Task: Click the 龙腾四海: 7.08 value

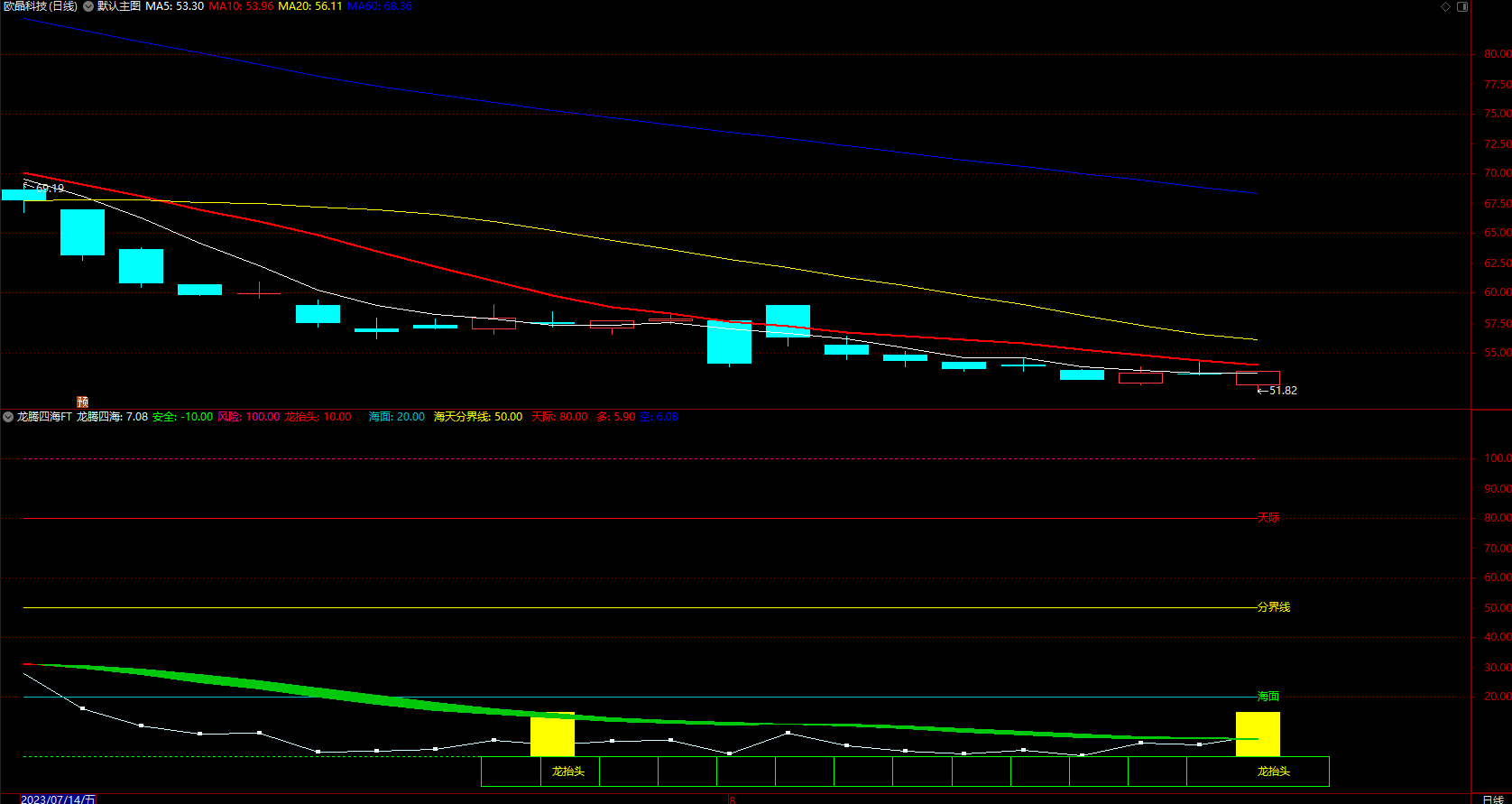Action: coord(112,417)
